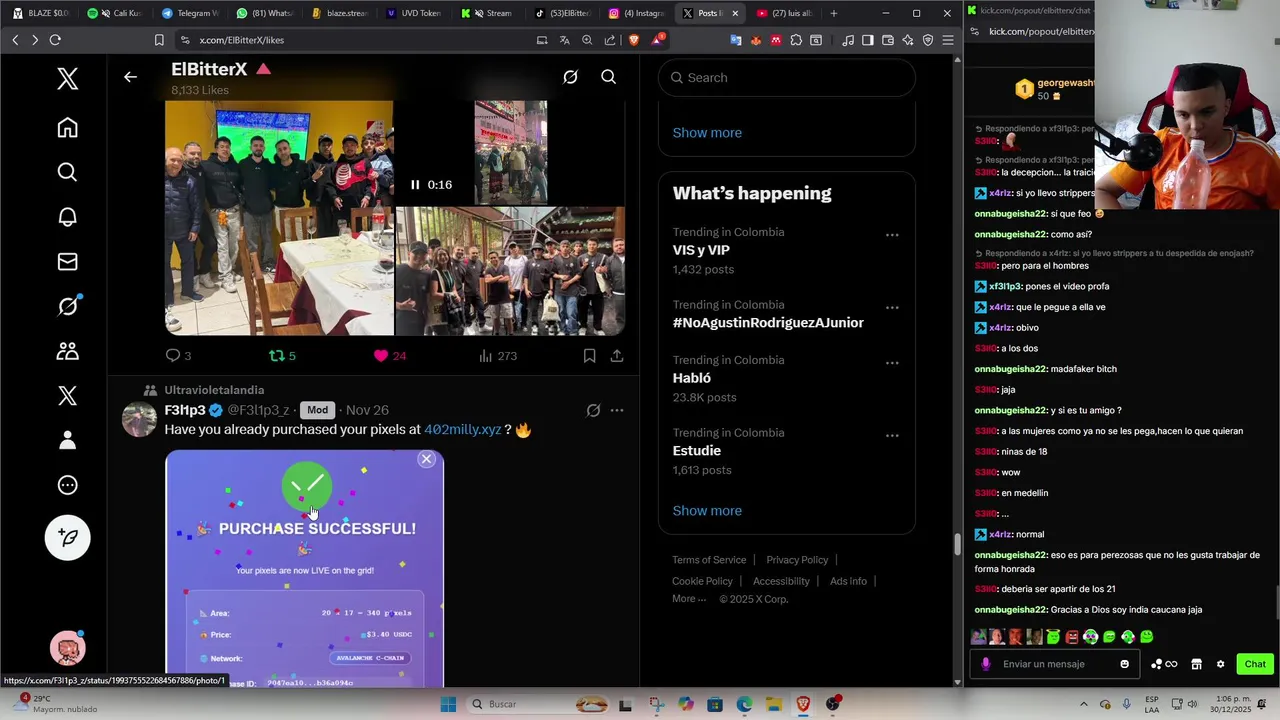Open a new browser tab with plus
Viewport: 1280px width, 720px height.
click(x=834, y=13)
